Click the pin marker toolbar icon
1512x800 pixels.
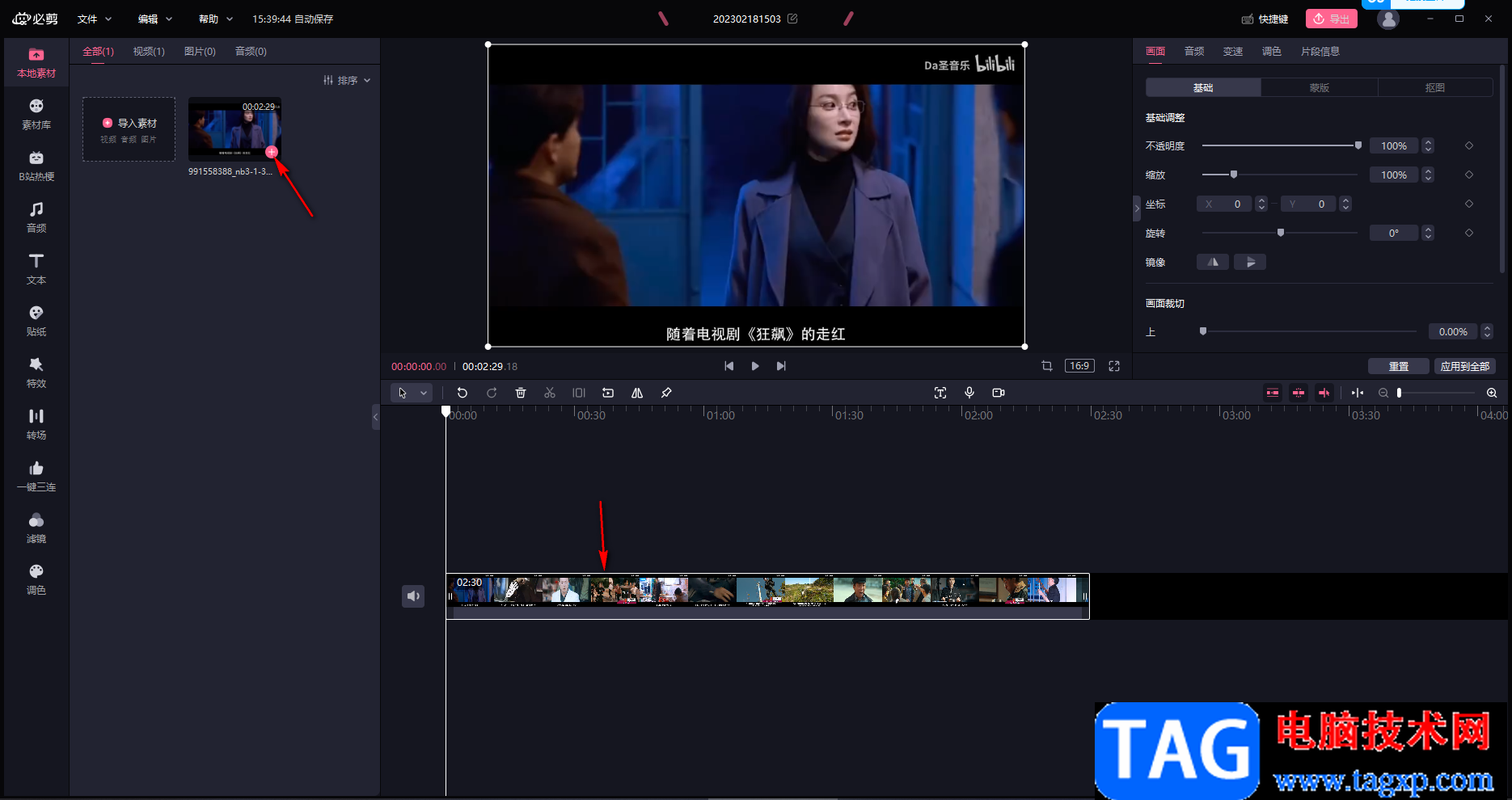pyautogui.click(x=666, y=393)
